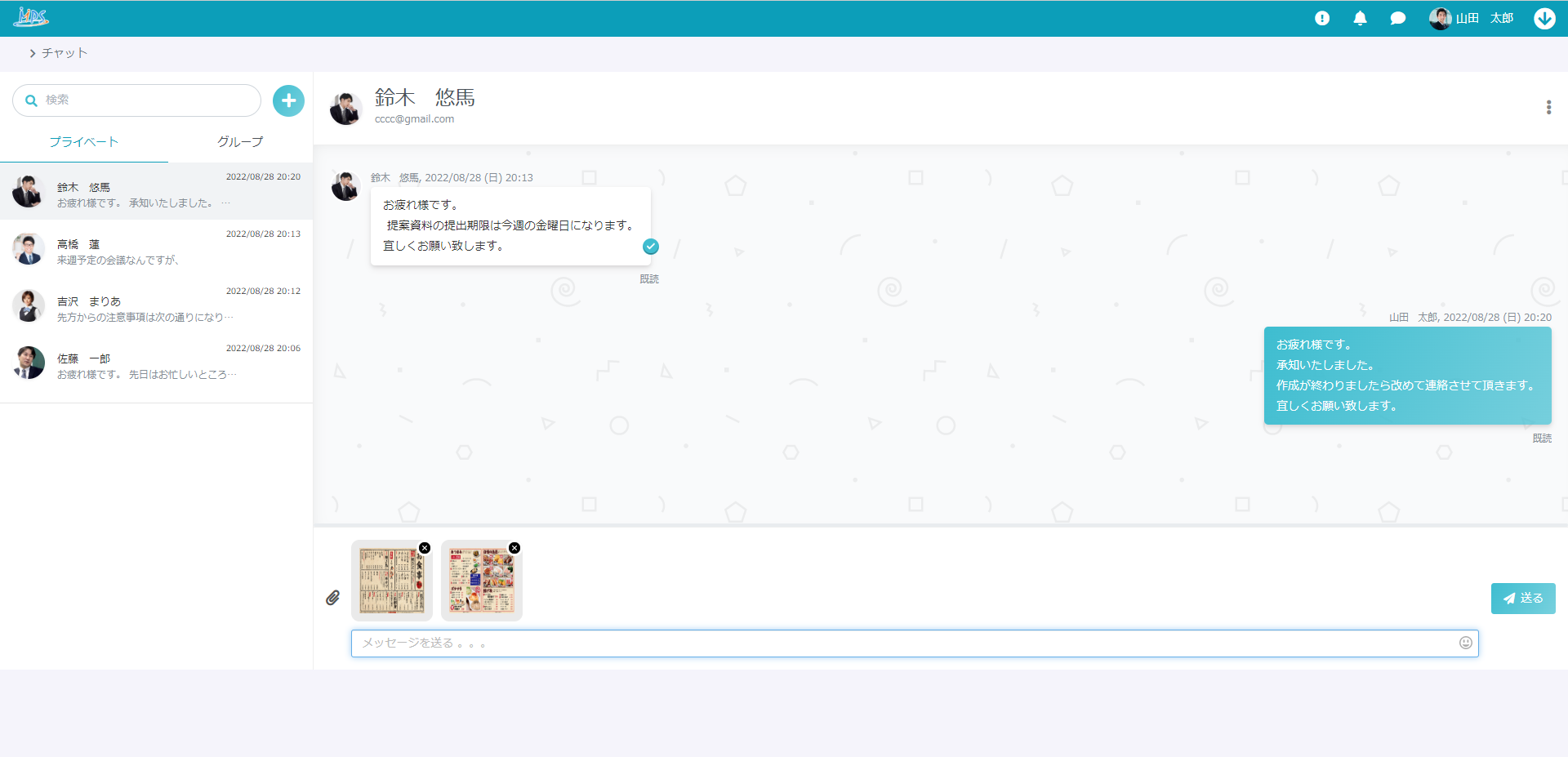The width and height of the screenshot is (1568, 757).
Task: Attach a file using the paperclip icon
Action: pyautogui.click(x=333, y=598)
